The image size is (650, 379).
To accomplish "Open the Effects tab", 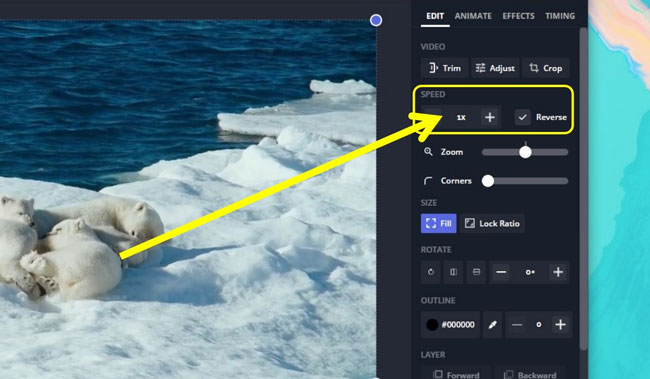I will pos(519,16).
